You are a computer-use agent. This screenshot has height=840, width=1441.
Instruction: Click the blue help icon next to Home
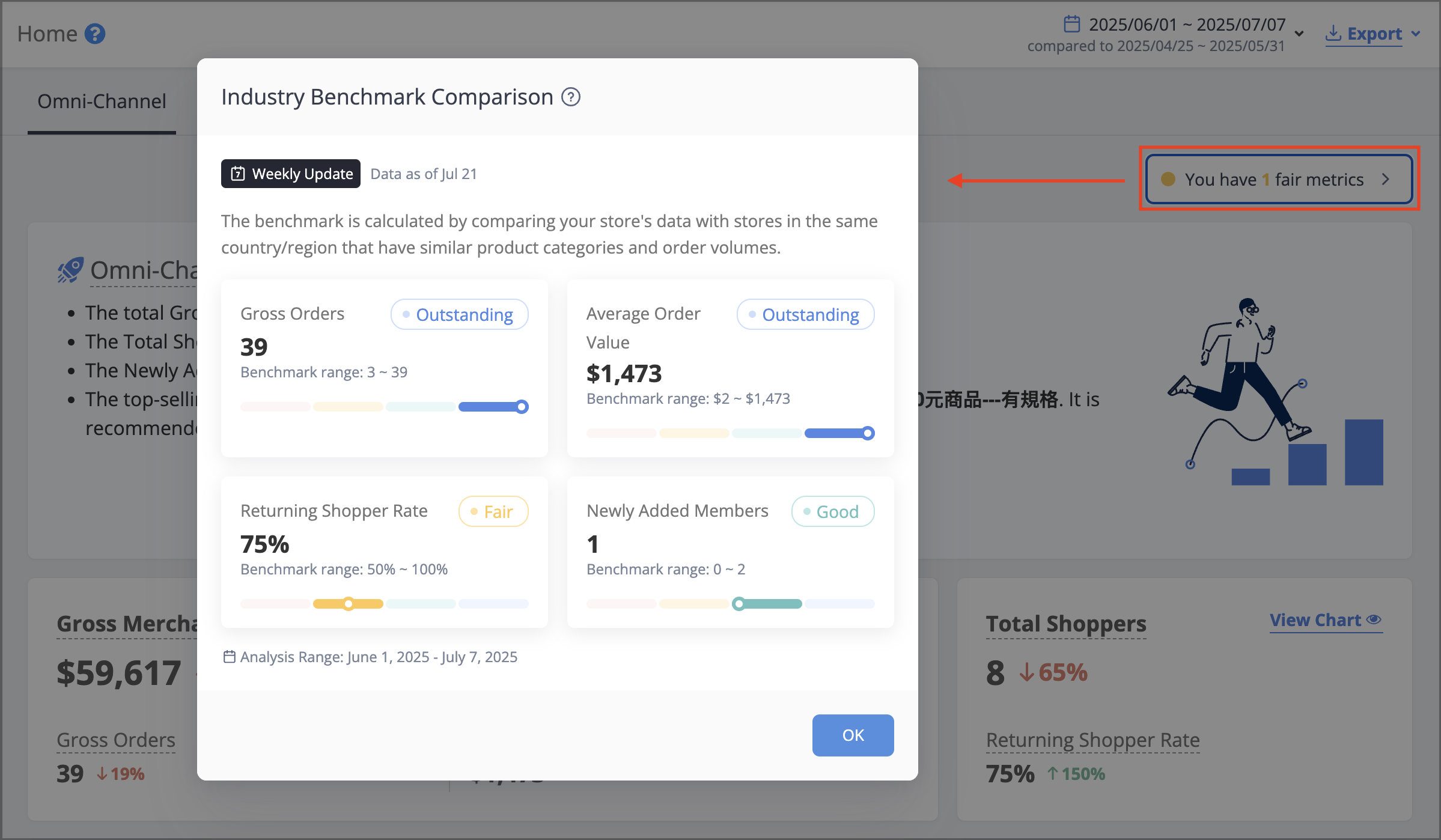coord(95,34)
